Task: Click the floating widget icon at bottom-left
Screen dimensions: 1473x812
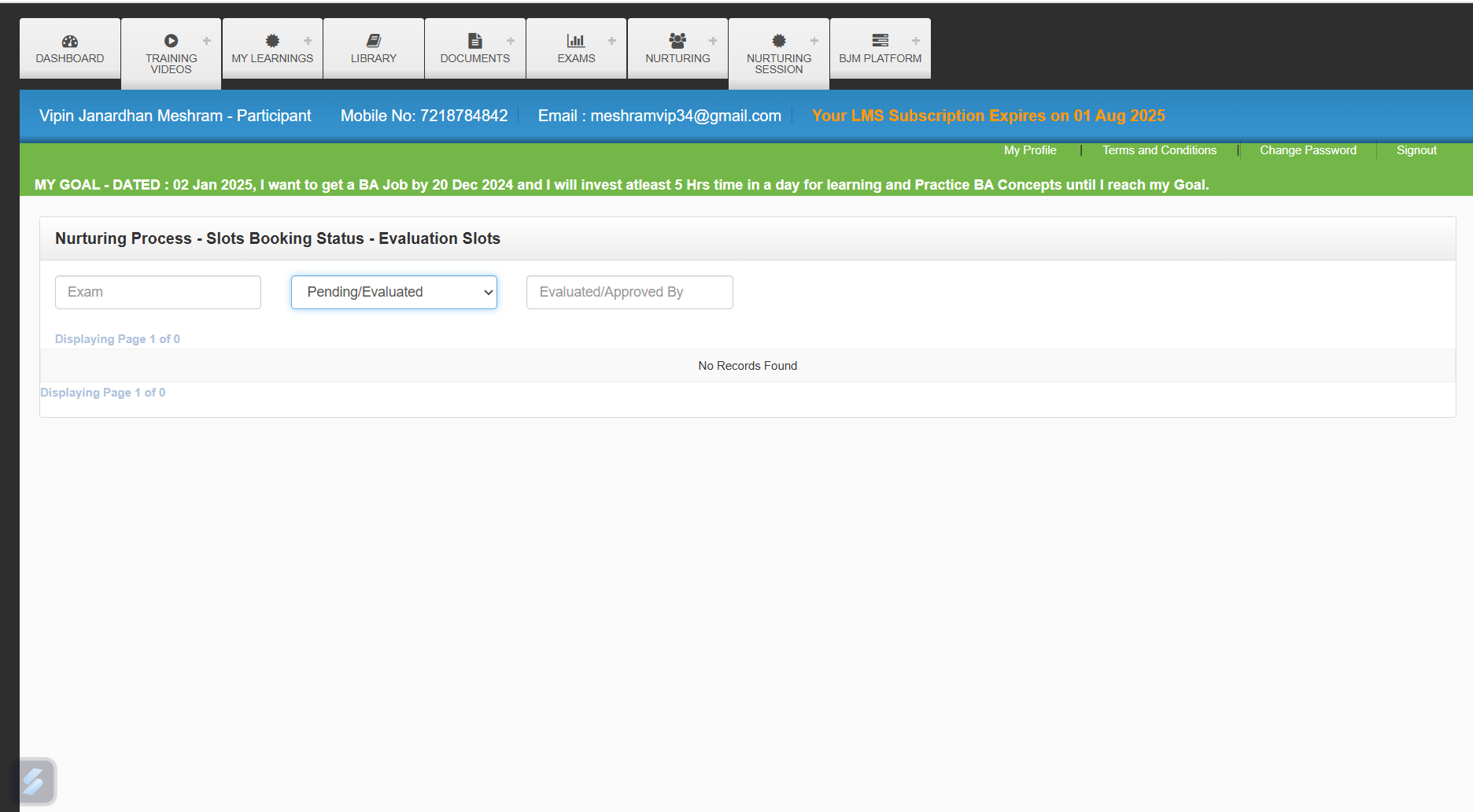Action: (33, 781)
